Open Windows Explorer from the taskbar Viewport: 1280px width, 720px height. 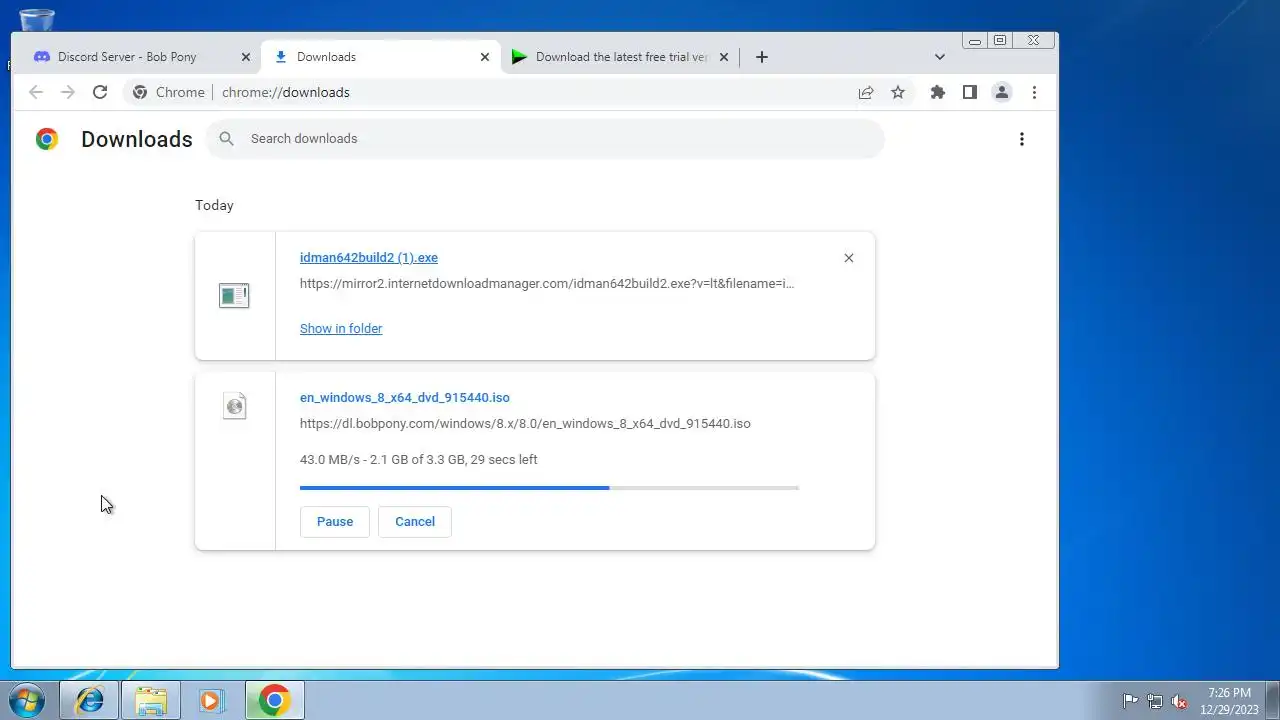click(x=151, y=700)
